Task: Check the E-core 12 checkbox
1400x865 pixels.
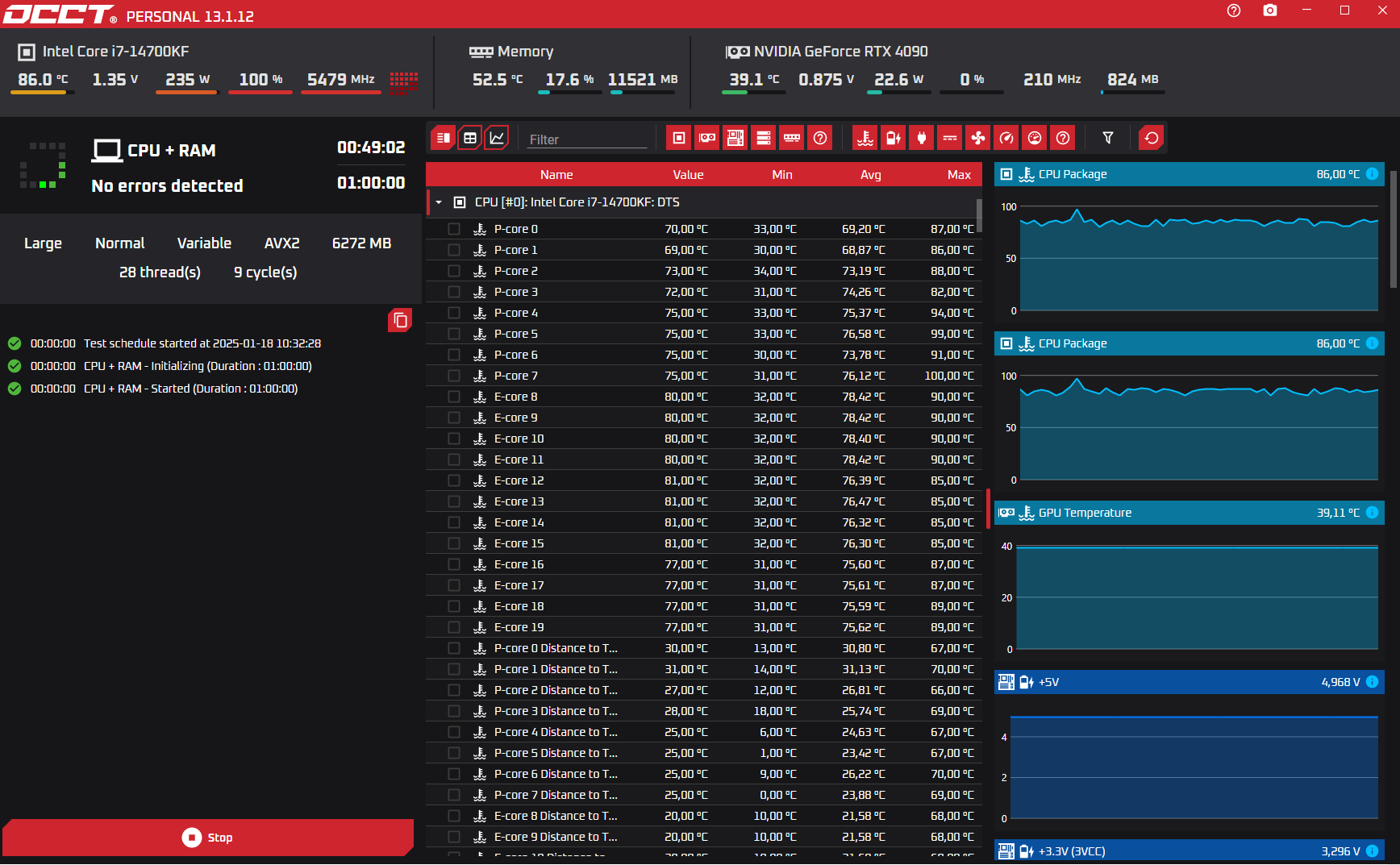Action: [x=454, y=480]
